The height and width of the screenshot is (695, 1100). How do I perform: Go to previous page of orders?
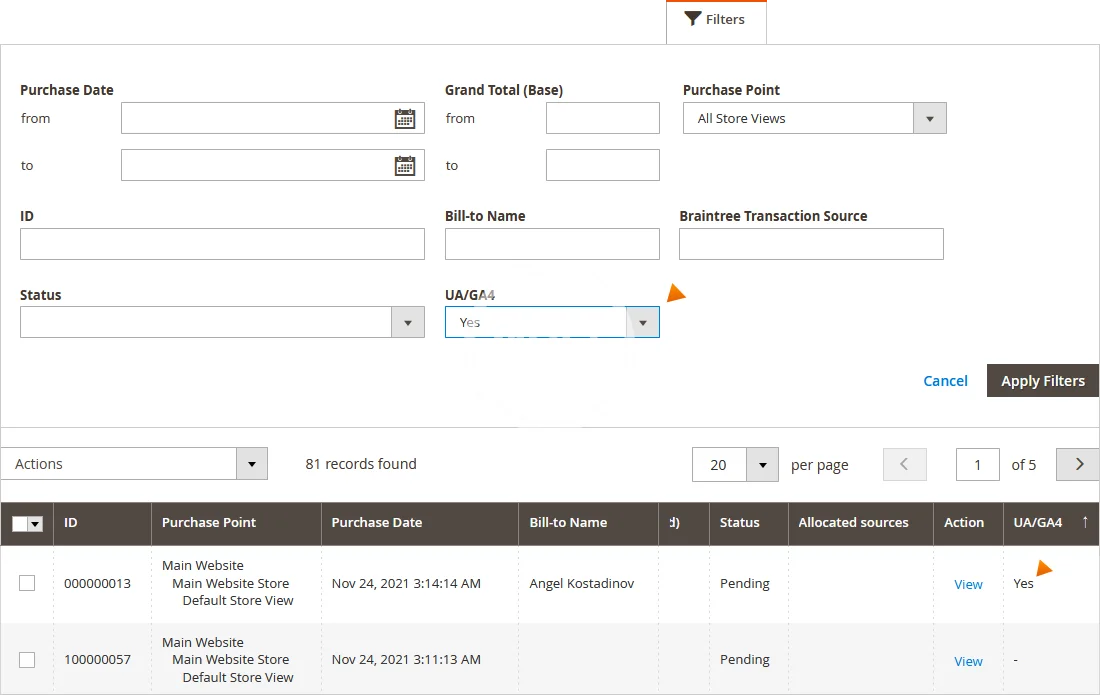tap(904, 464)
